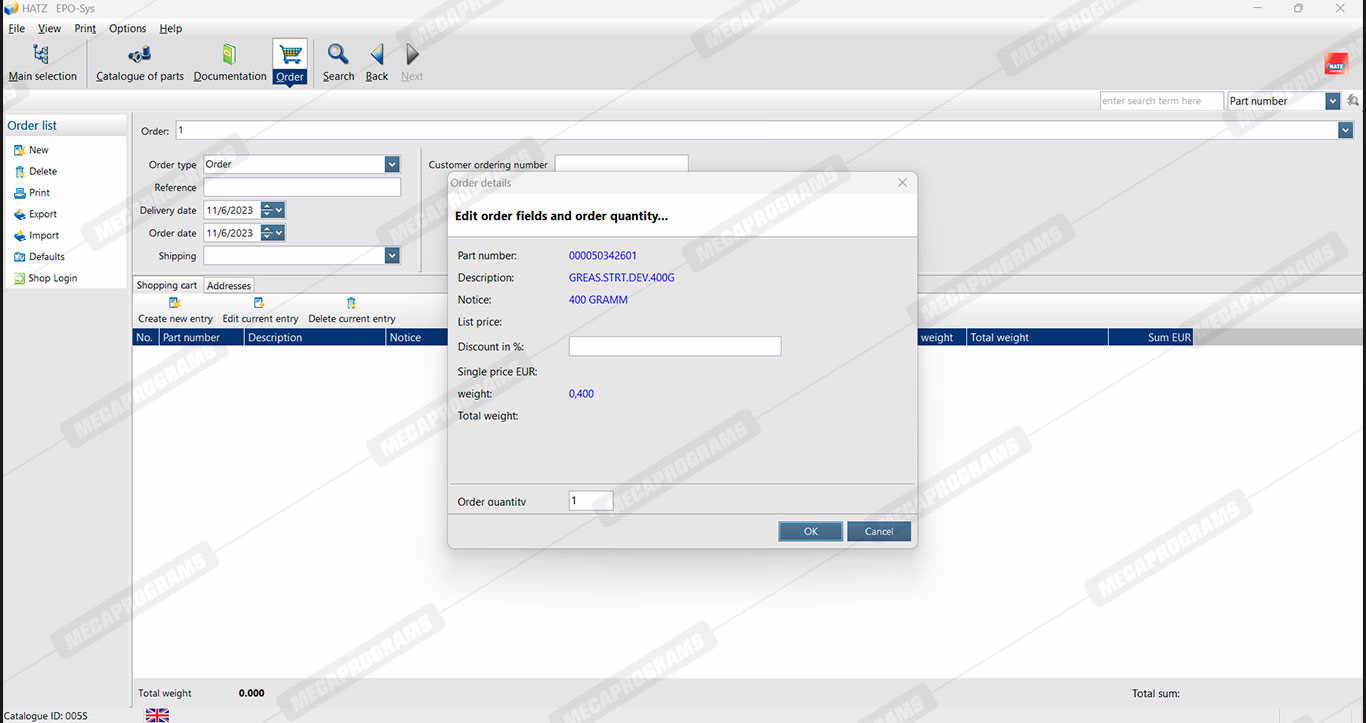Click the Create new entry icon
1366x723 pixels.
point(175,303)
